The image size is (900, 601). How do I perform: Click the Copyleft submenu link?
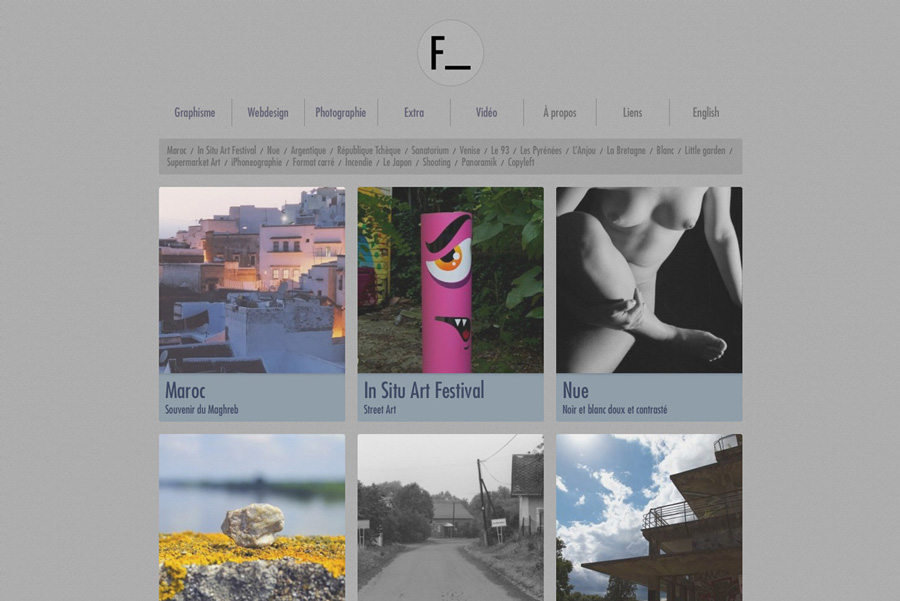pos(521,162)
